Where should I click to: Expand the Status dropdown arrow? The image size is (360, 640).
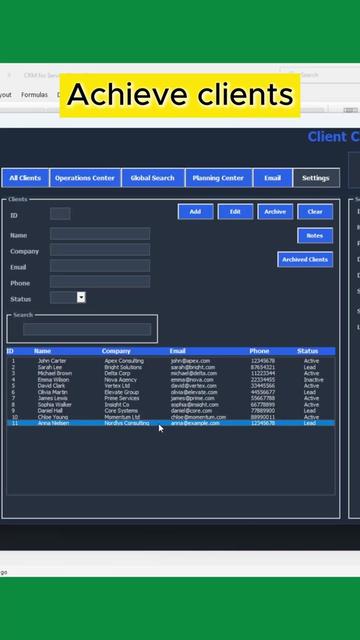click(81, 297)
